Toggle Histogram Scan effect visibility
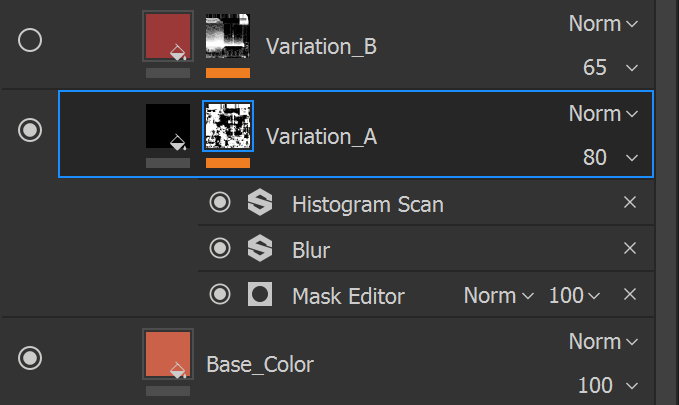 [220, 203]
